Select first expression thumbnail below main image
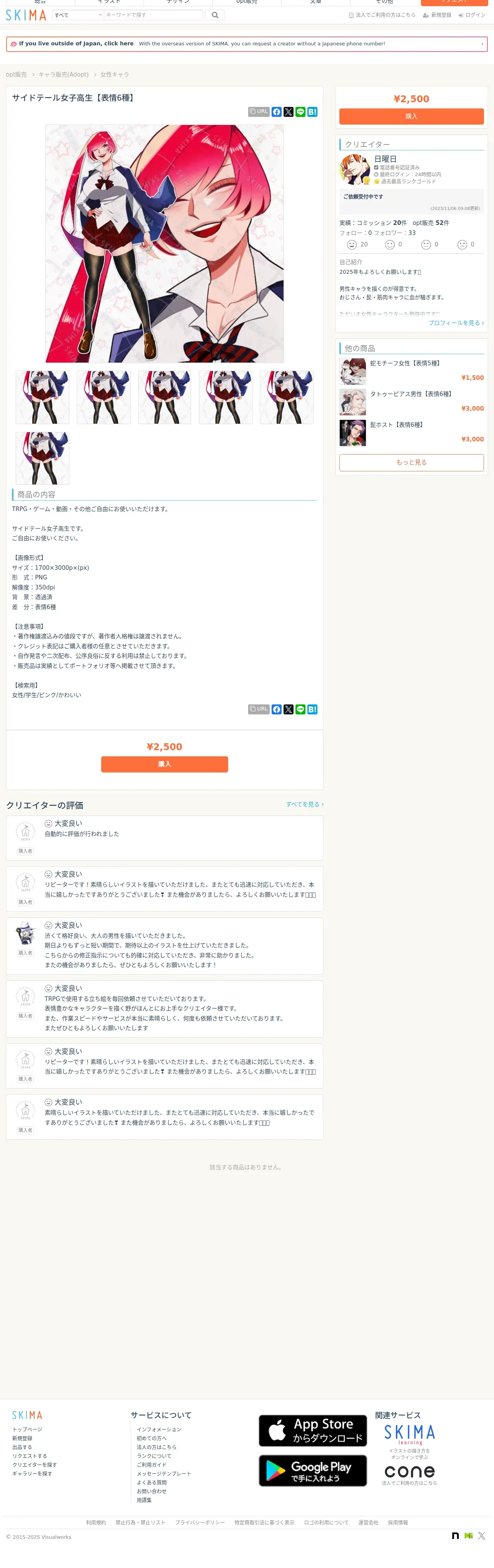Image resolution: width=494 pixels, height=1568 pixels. click(43, 398)
